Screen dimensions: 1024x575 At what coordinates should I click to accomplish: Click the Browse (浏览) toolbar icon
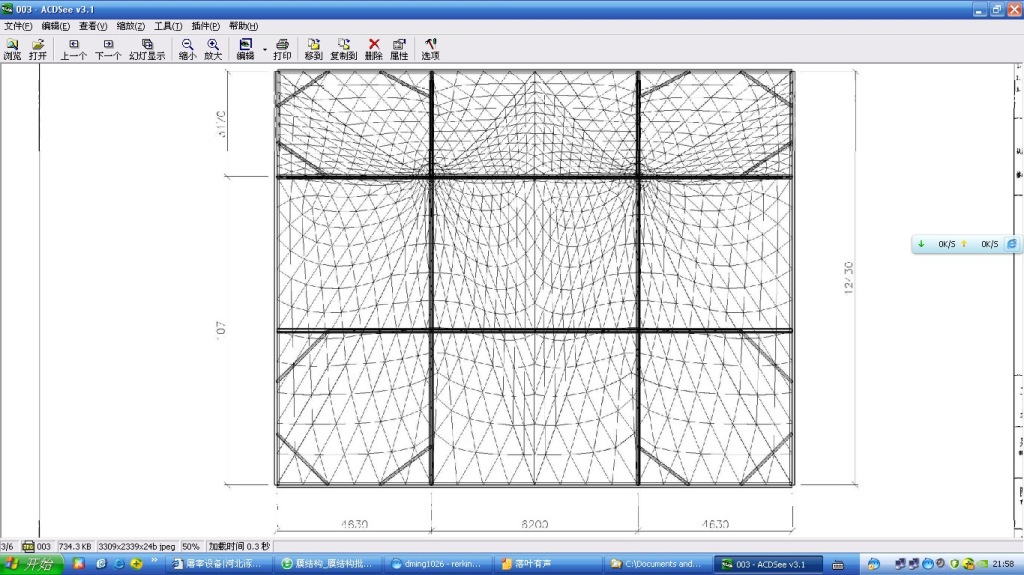[x=12, y=49]
